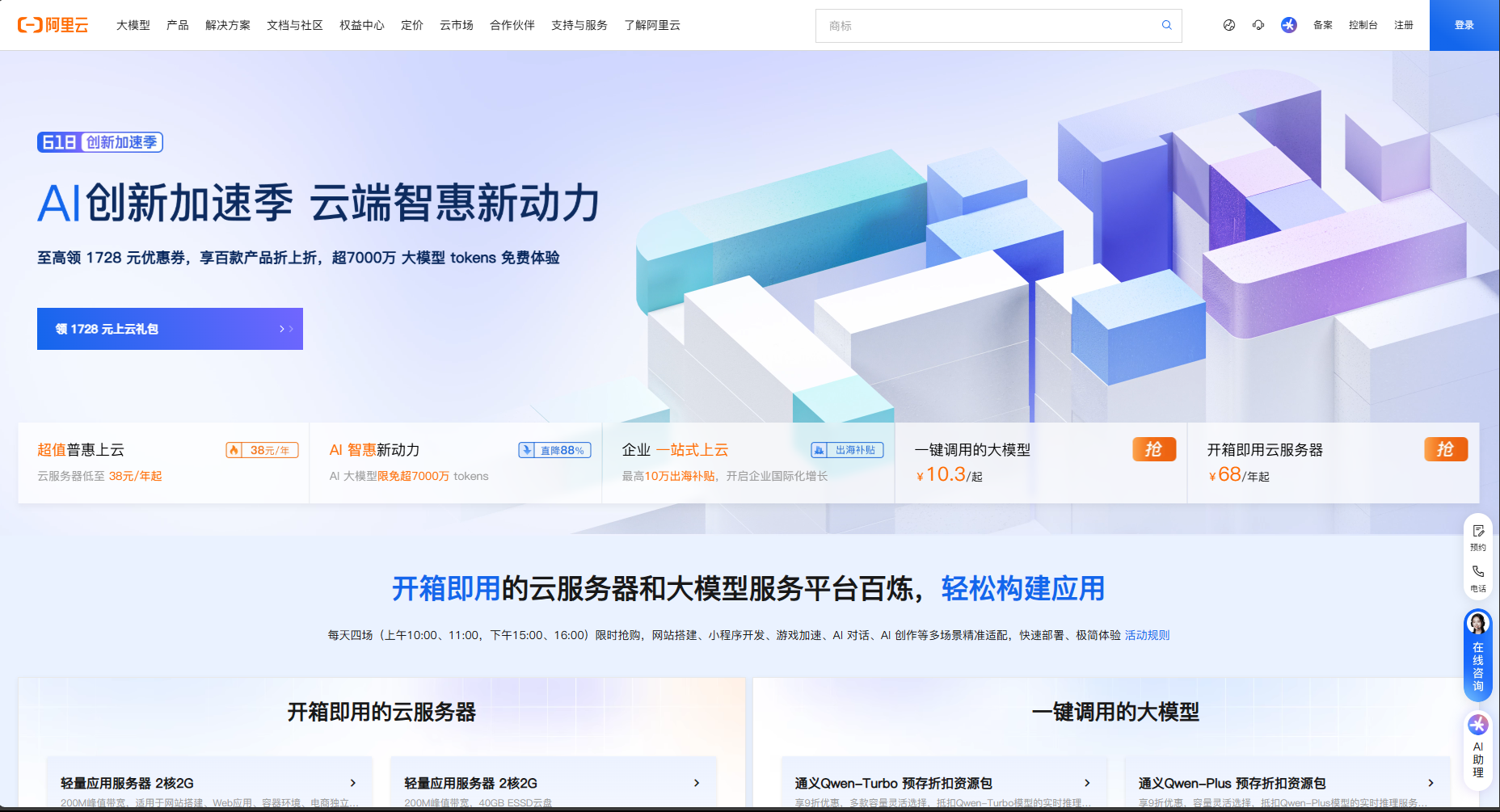Open 文档与社区 menu
The width and height of the screenshot is (1500, 812).
[x=295, y=25]
